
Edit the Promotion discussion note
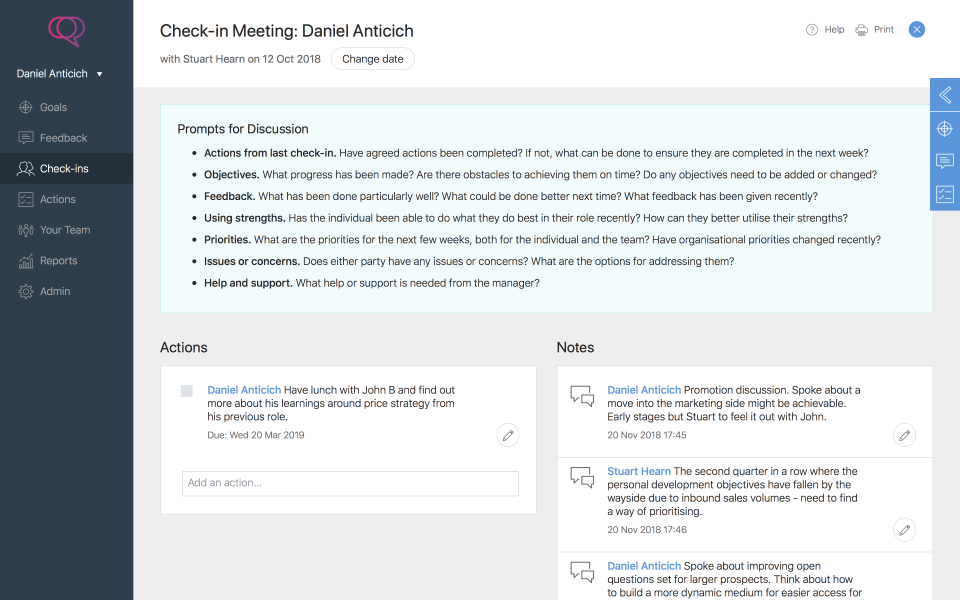tap(904, 435)
